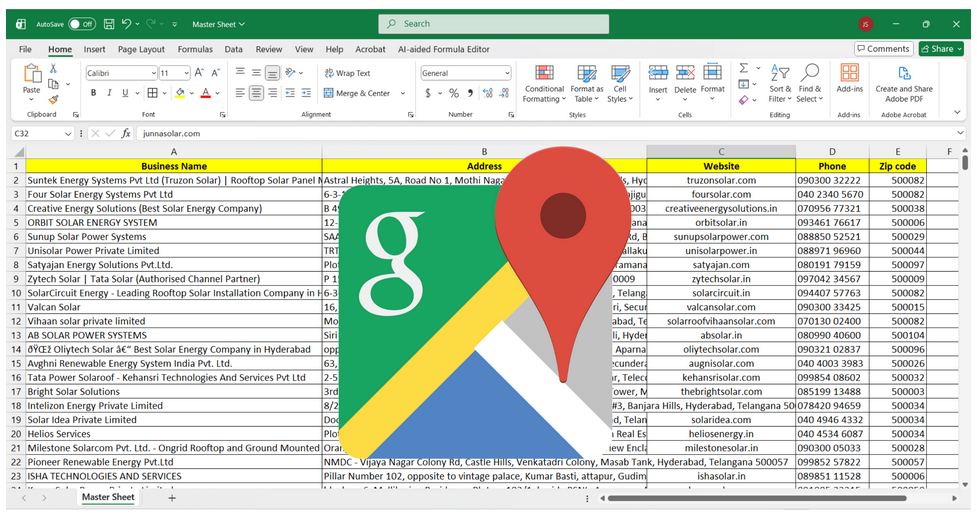Click Insert cells icon
This screenshot has height=520, width=977.
point(658,72)
